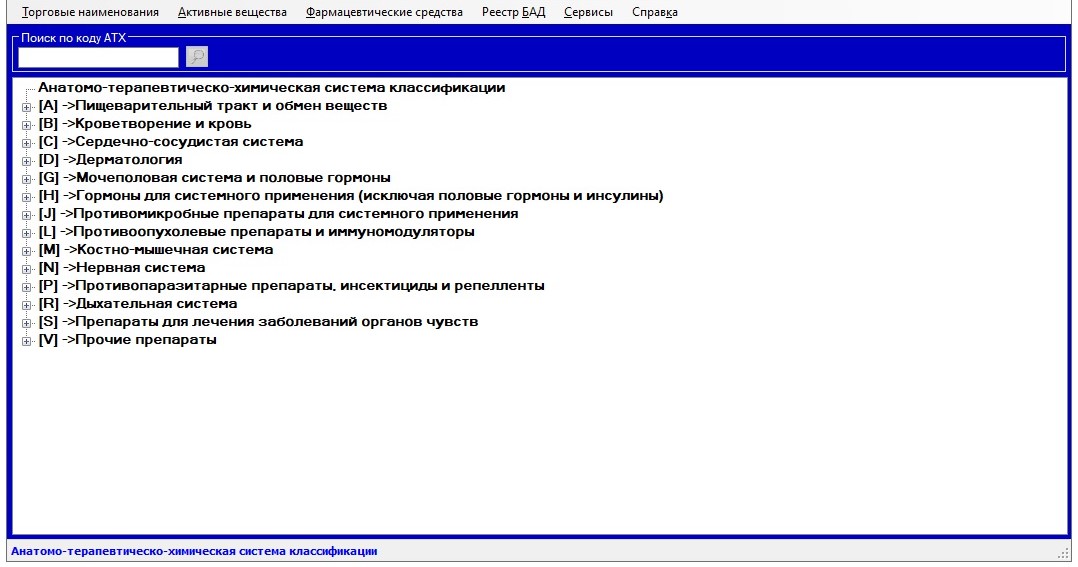Select the [L] Противоопухолевые препараты и иммуномодуляторы row
1078x567 pixels.
click(256, 232)
